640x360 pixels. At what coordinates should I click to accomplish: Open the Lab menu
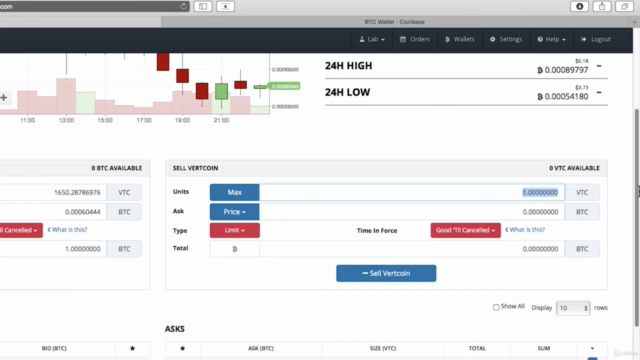coord(372,39)
